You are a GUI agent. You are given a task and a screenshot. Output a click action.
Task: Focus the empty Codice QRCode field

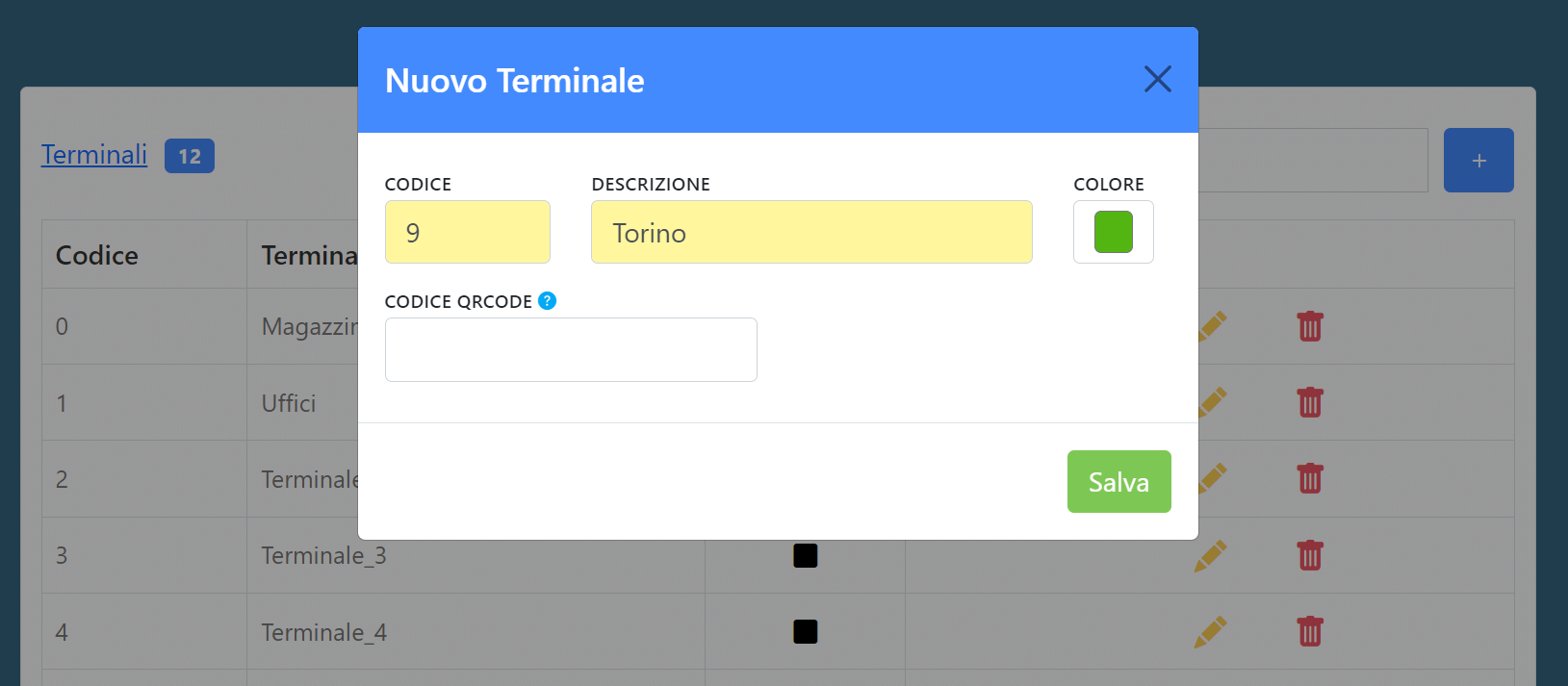(x=570, y=349)
